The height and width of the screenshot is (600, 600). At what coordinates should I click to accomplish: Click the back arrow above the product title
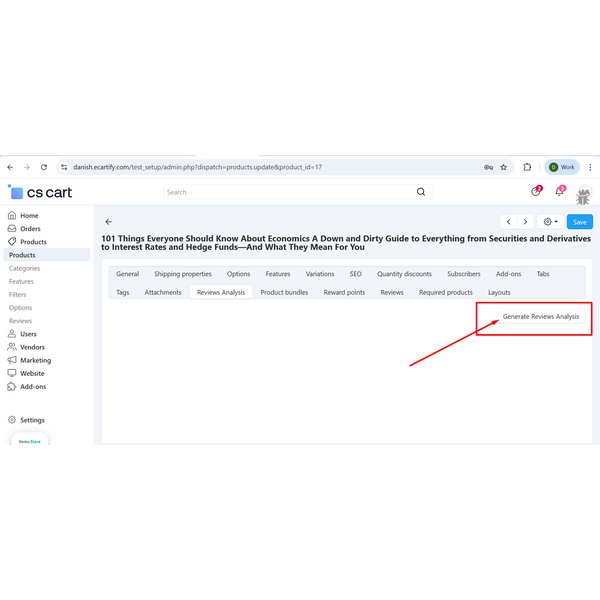click(109, 222)
